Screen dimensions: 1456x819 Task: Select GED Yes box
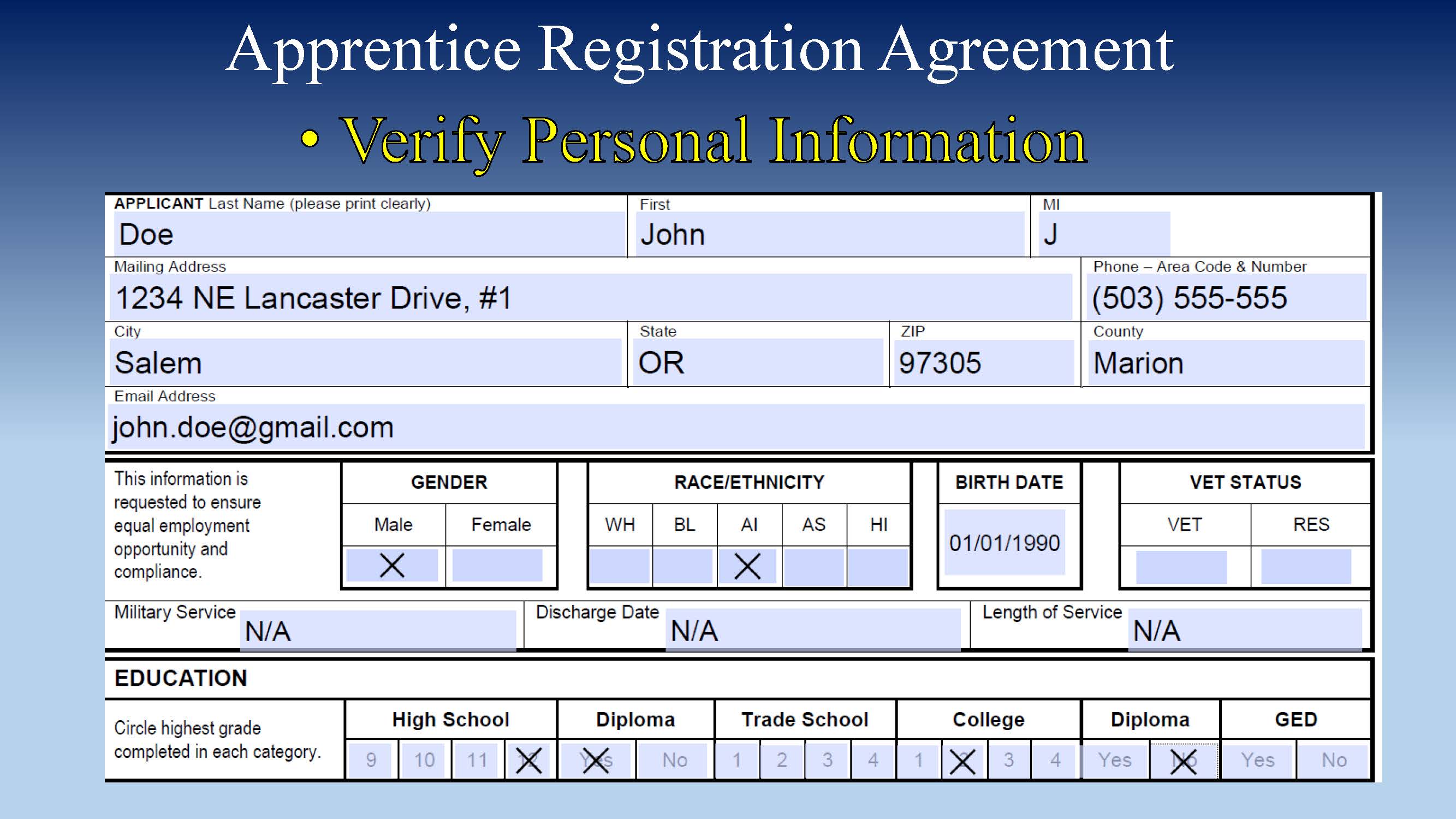pyautogui.click(x=1257, y=760)
